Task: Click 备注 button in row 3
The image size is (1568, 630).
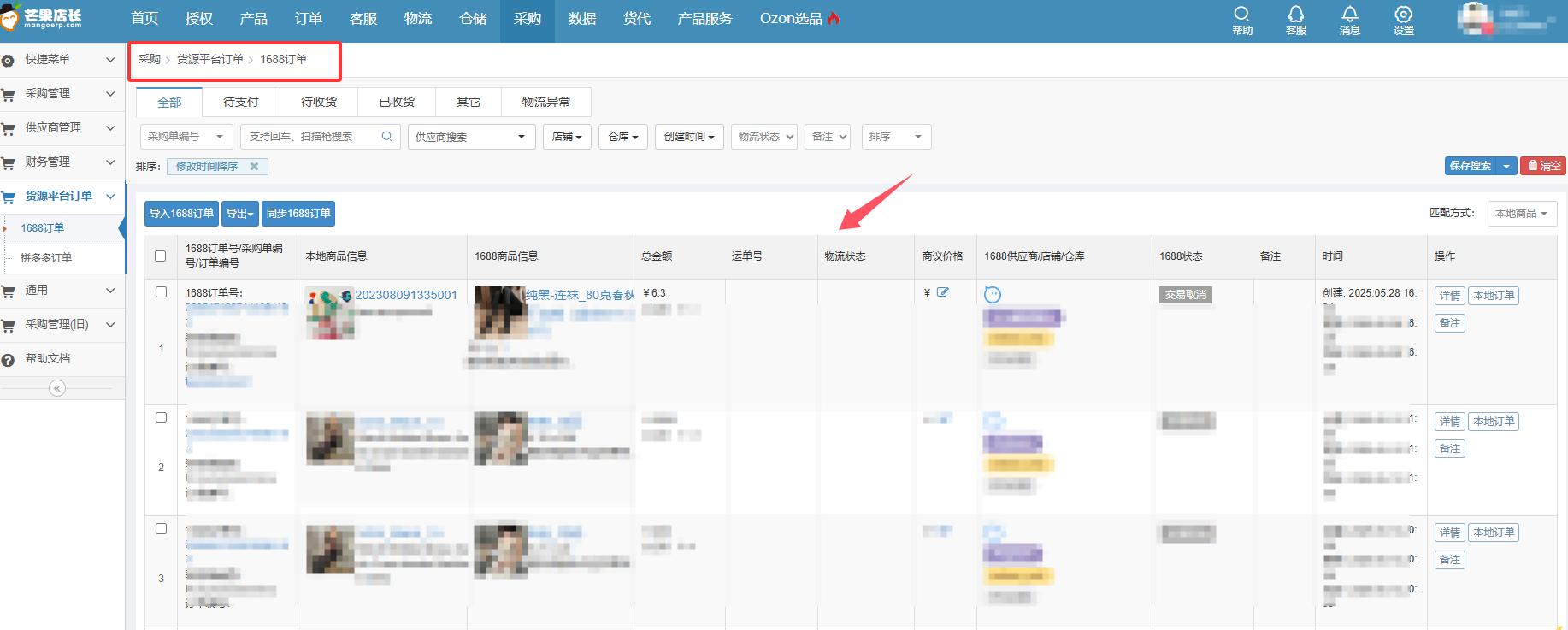Action: [x=1450, y=560]
